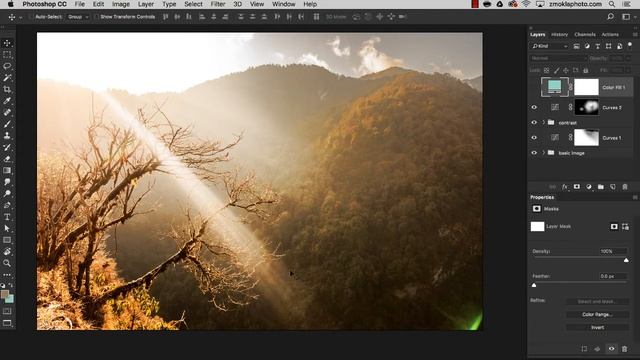Switch to the Actions tab
Image resolution: width=640 pixels, height=360 pixels.
point(610,34)
